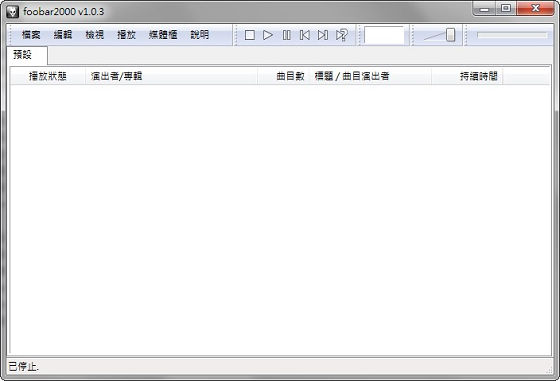This screenshot has height=381, width=560.
Task: Click the 曲目數 column header
Action: (x=283, y=76)
